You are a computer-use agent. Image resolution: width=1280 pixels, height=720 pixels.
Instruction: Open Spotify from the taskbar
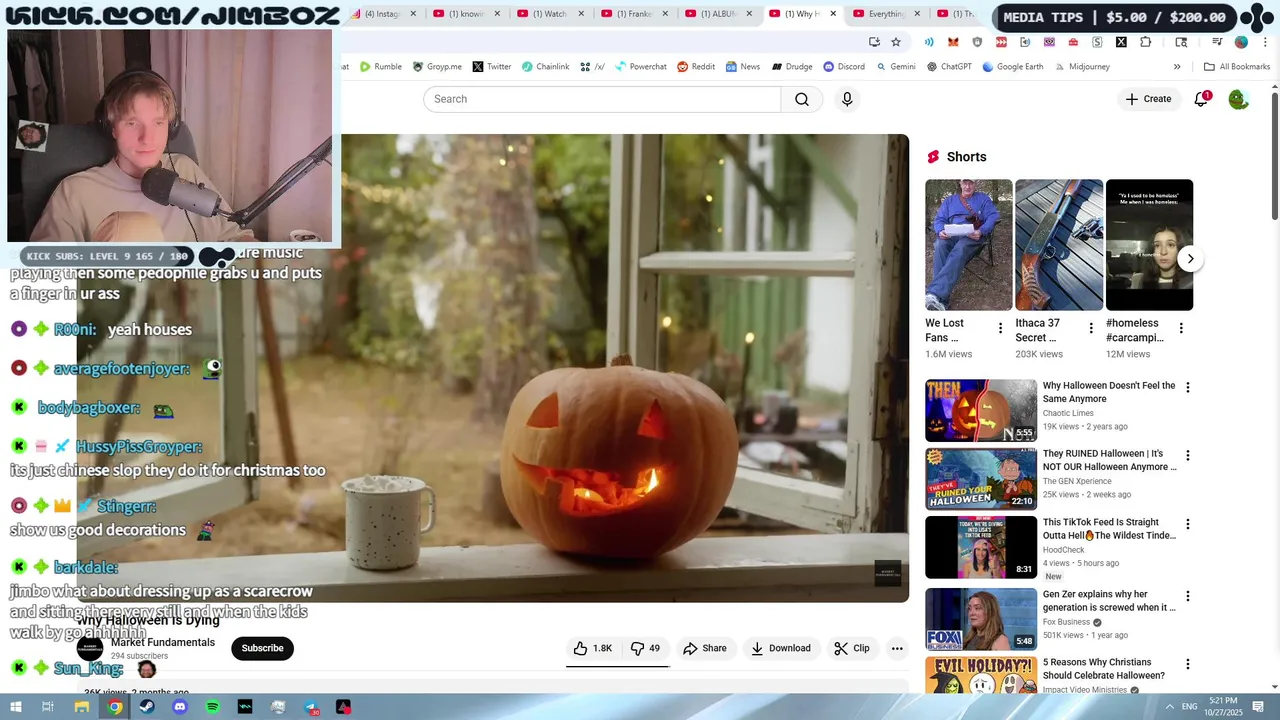[x=213, y=707]
